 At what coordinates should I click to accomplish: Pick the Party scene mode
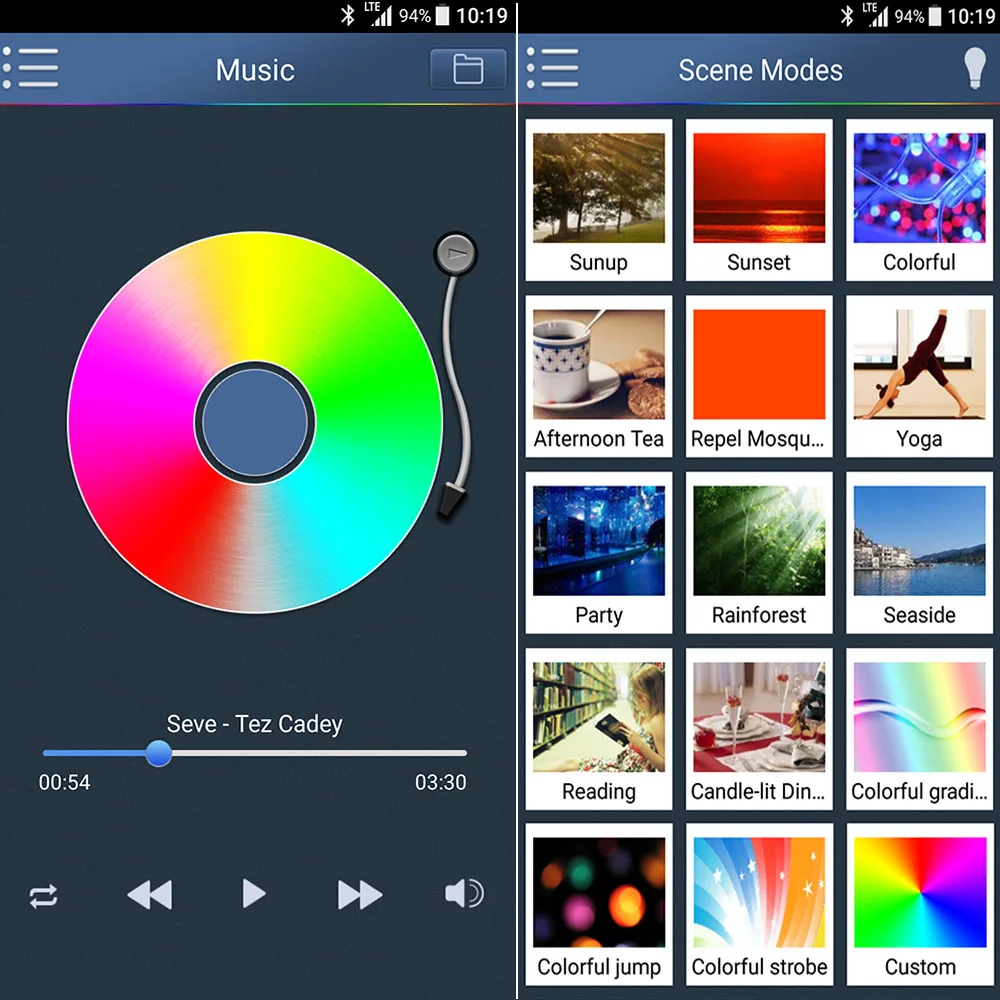(598, 552)
